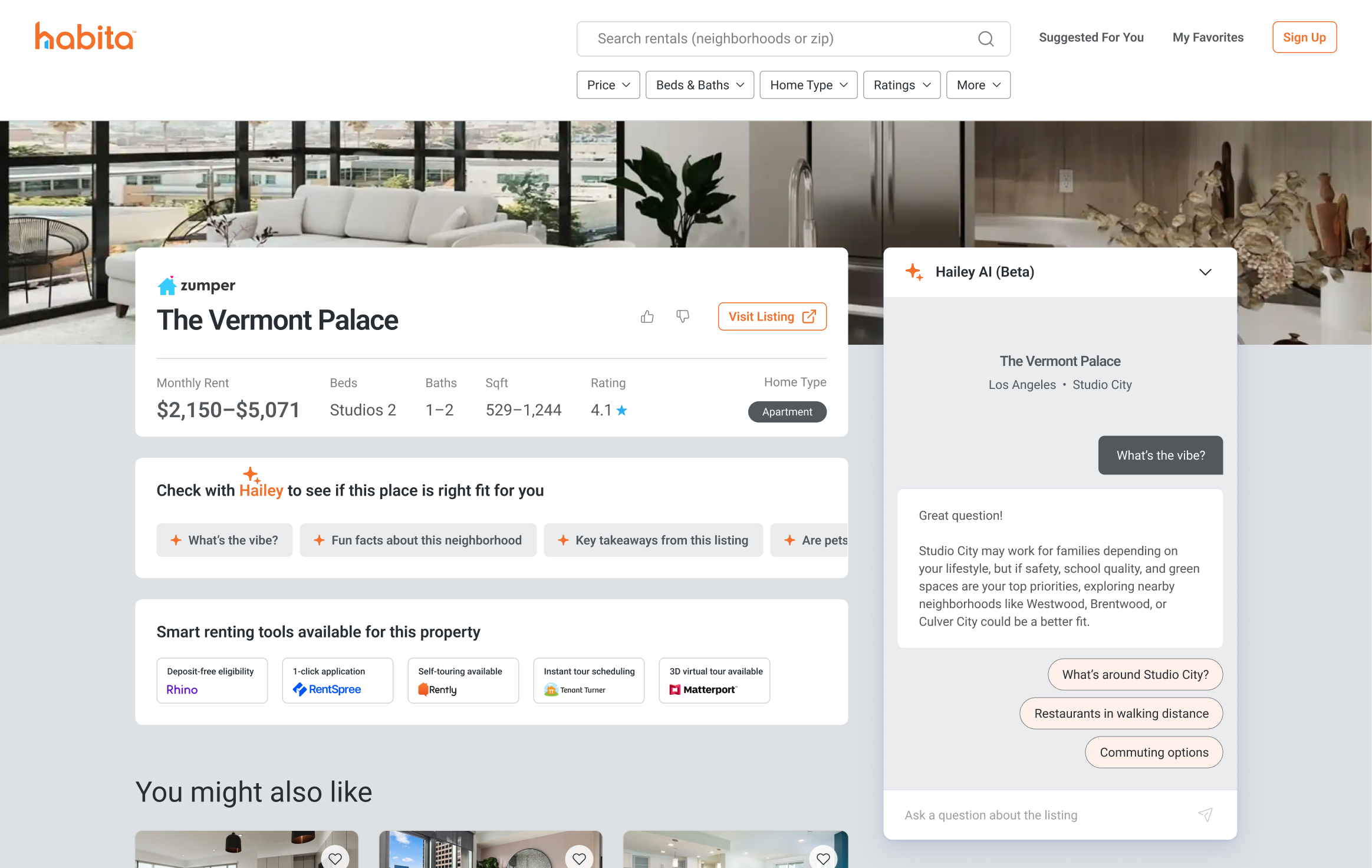The height and width of the screenshot is (868, 1372).
Task: Open the Matterport 3D virtual tour tile
Action: click(x=715, y=681)
